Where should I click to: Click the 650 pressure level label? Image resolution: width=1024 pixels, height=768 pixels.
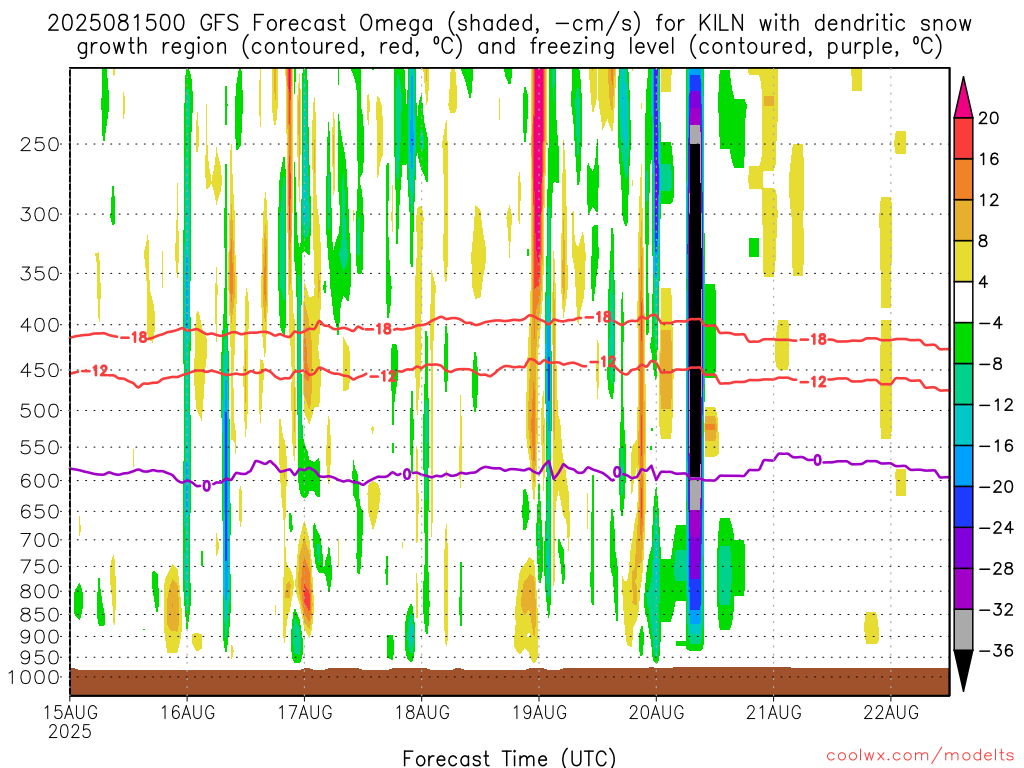(x=40, y=511)
